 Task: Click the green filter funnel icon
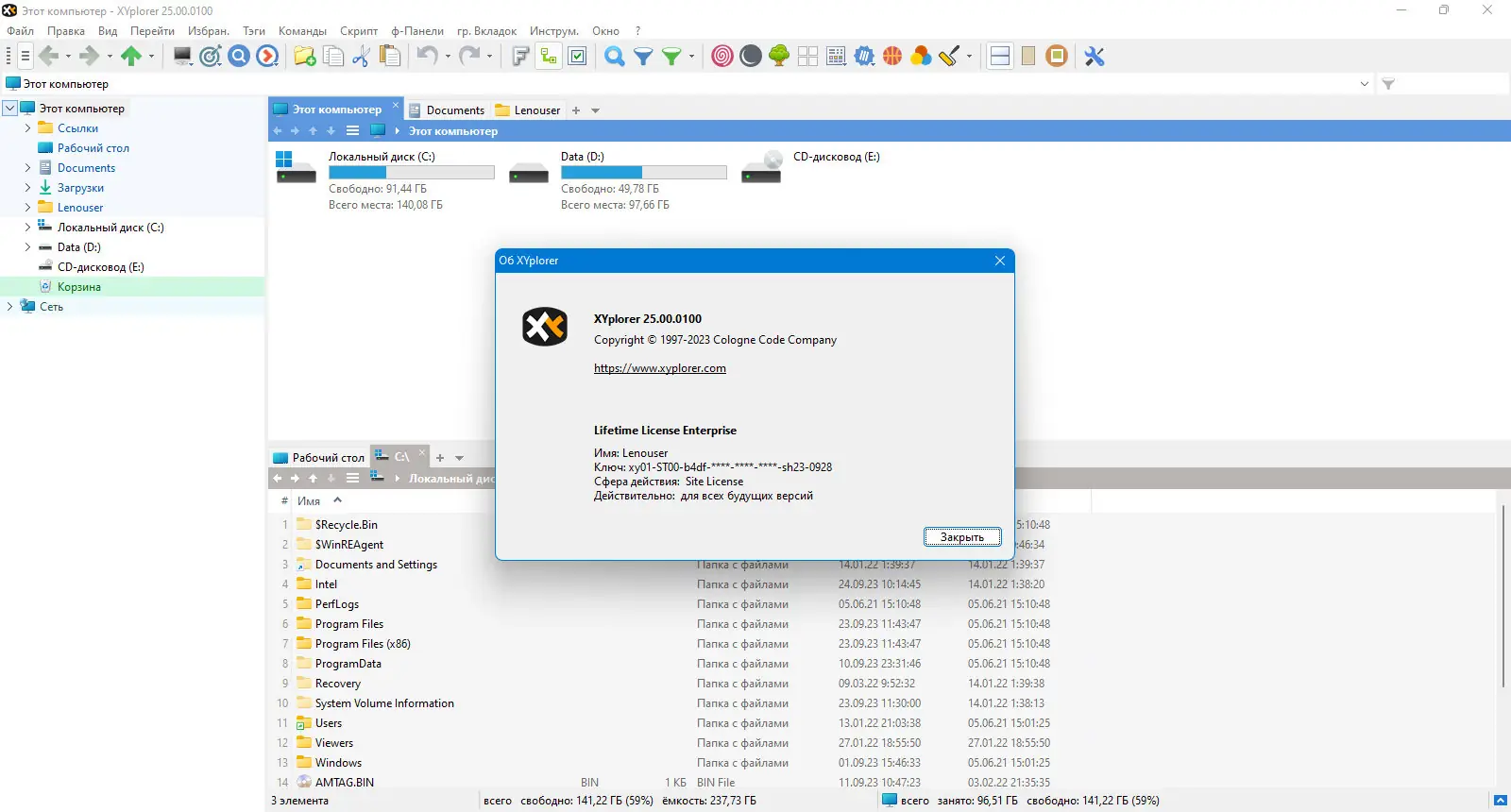[671, 57]
